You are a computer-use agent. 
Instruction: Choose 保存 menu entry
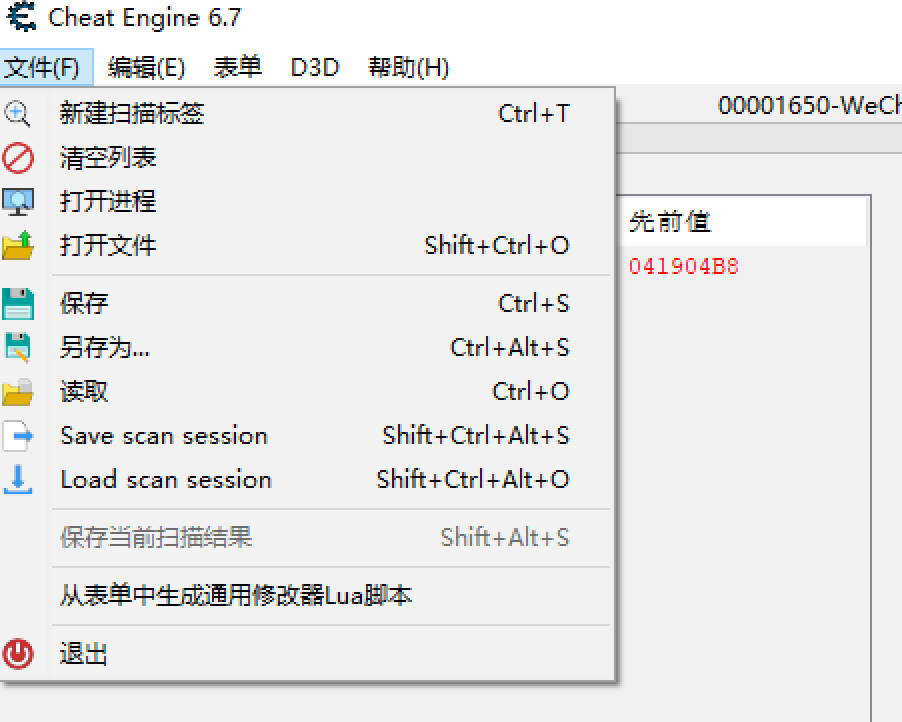pyautogui.click(x=308, y=304)
